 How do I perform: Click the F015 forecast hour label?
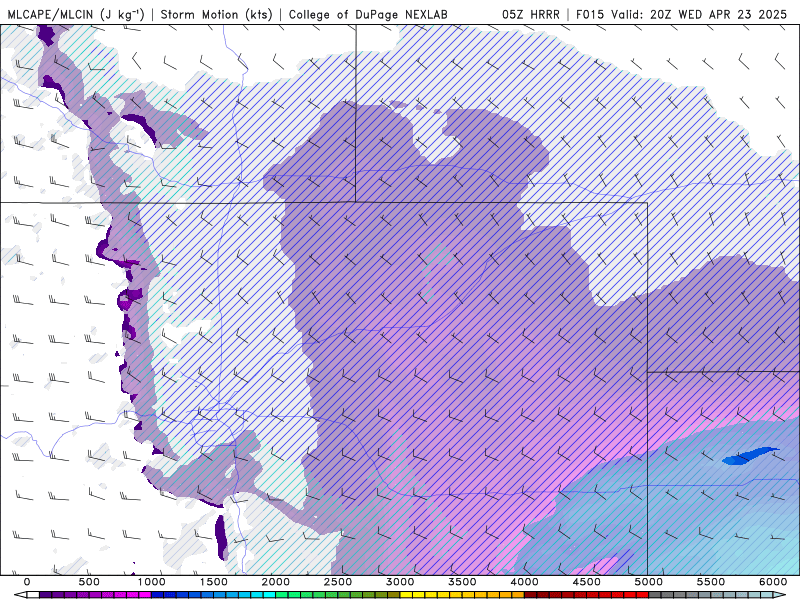pyautogui.click(x=591, y=14)
